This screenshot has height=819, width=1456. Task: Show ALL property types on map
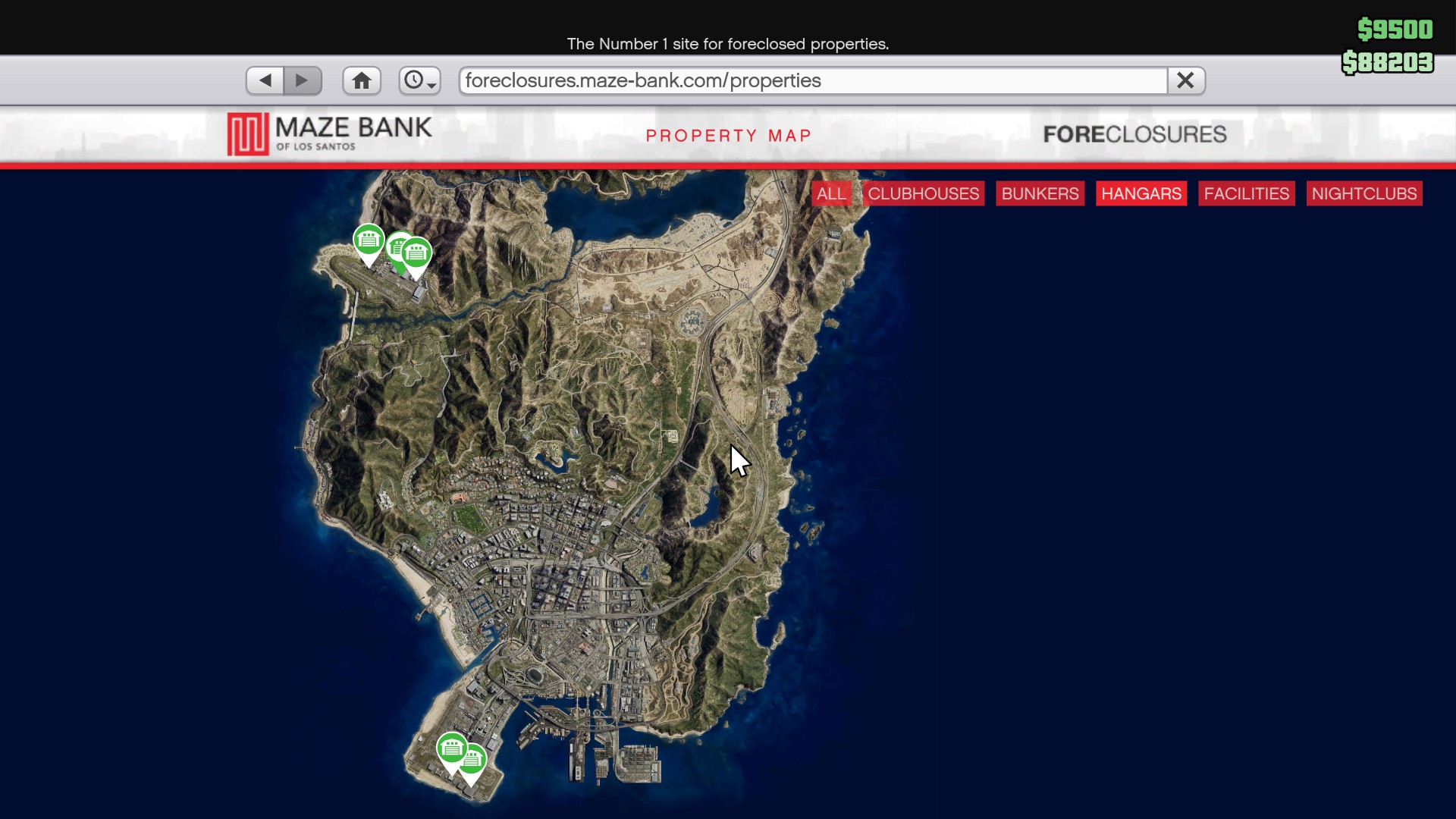[831, 193]
